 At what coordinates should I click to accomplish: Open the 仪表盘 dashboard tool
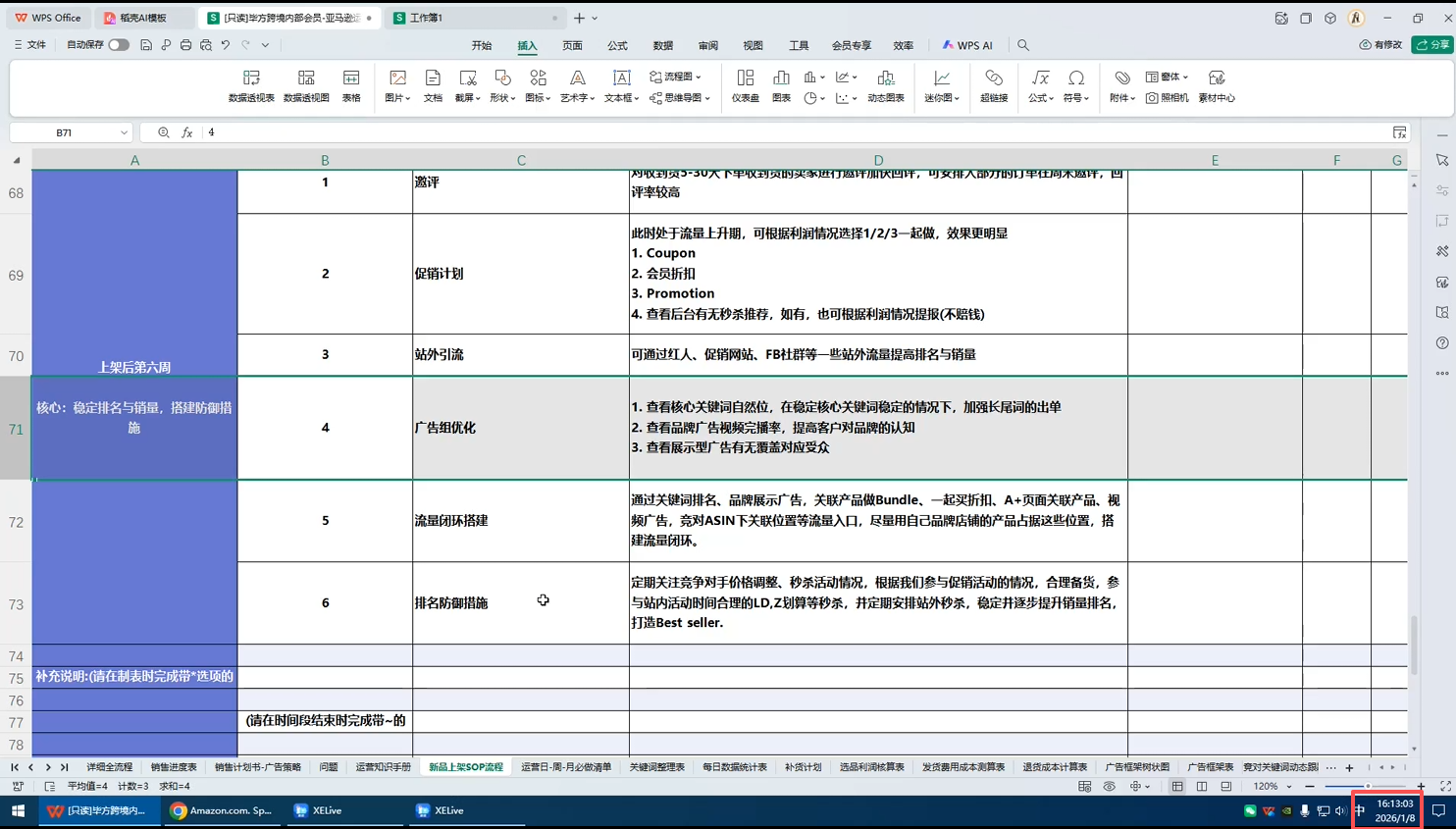(x=745, y=85)
